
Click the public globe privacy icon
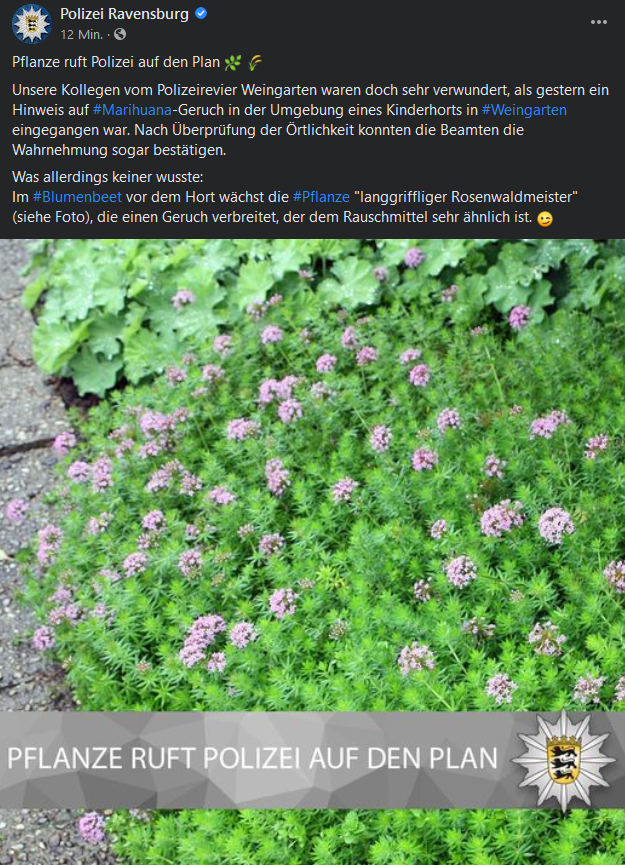coord(120,34)
